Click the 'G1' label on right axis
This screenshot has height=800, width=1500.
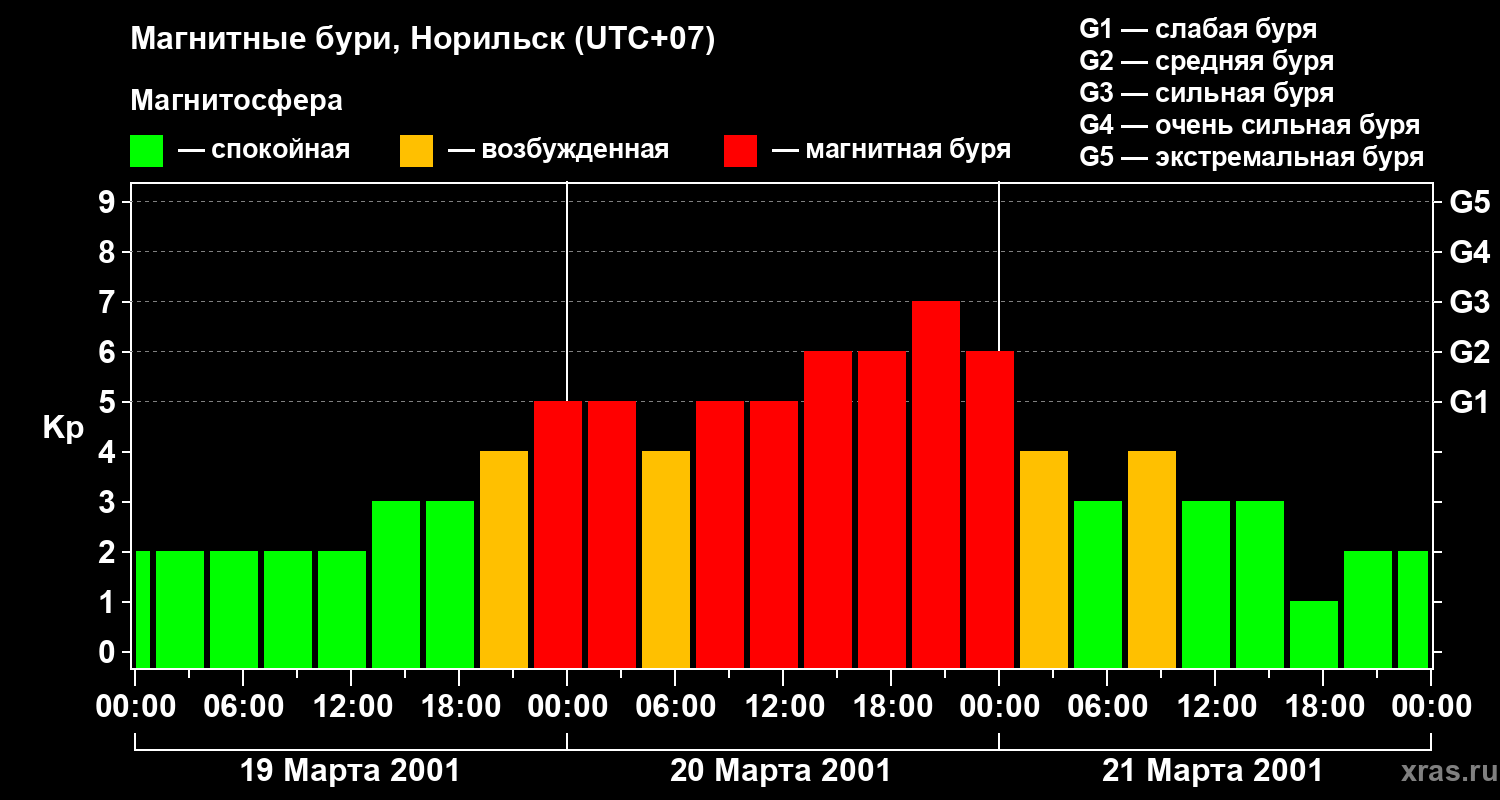tap(1469, 402)
